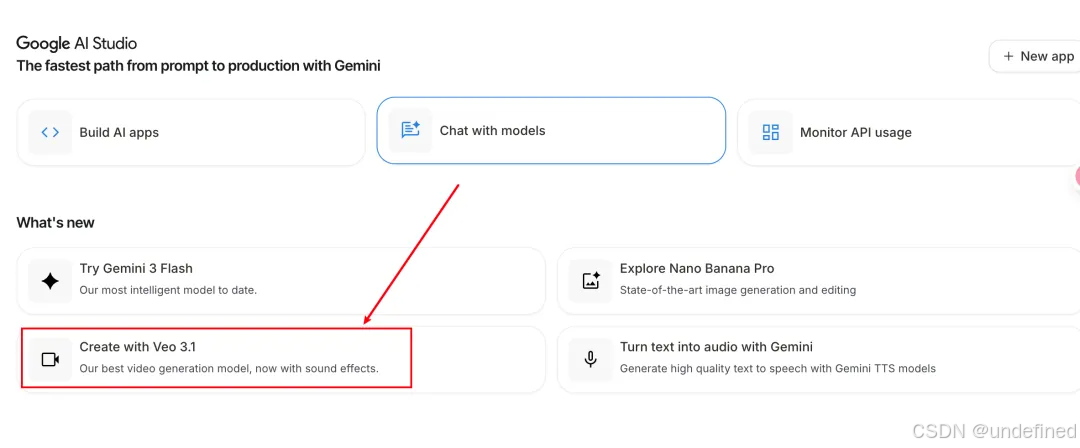This screenshot has width=1080, height=448.
Task: Click 'Create with Veo 3.1' title text
Action: pyautogui.click(x=138, y=347)
